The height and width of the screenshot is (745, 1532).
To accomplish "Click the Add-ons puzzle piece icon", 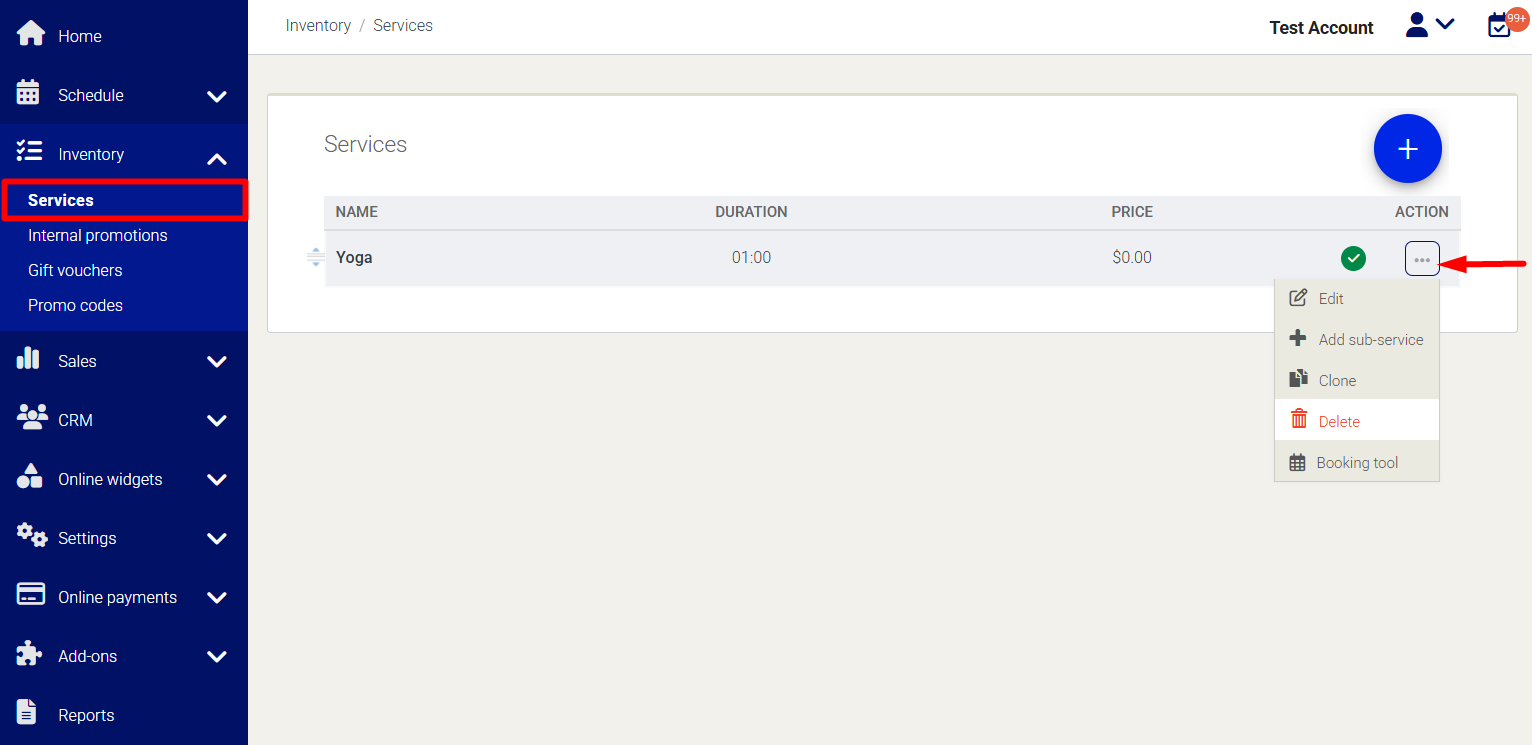I will [x=29, y=655].
